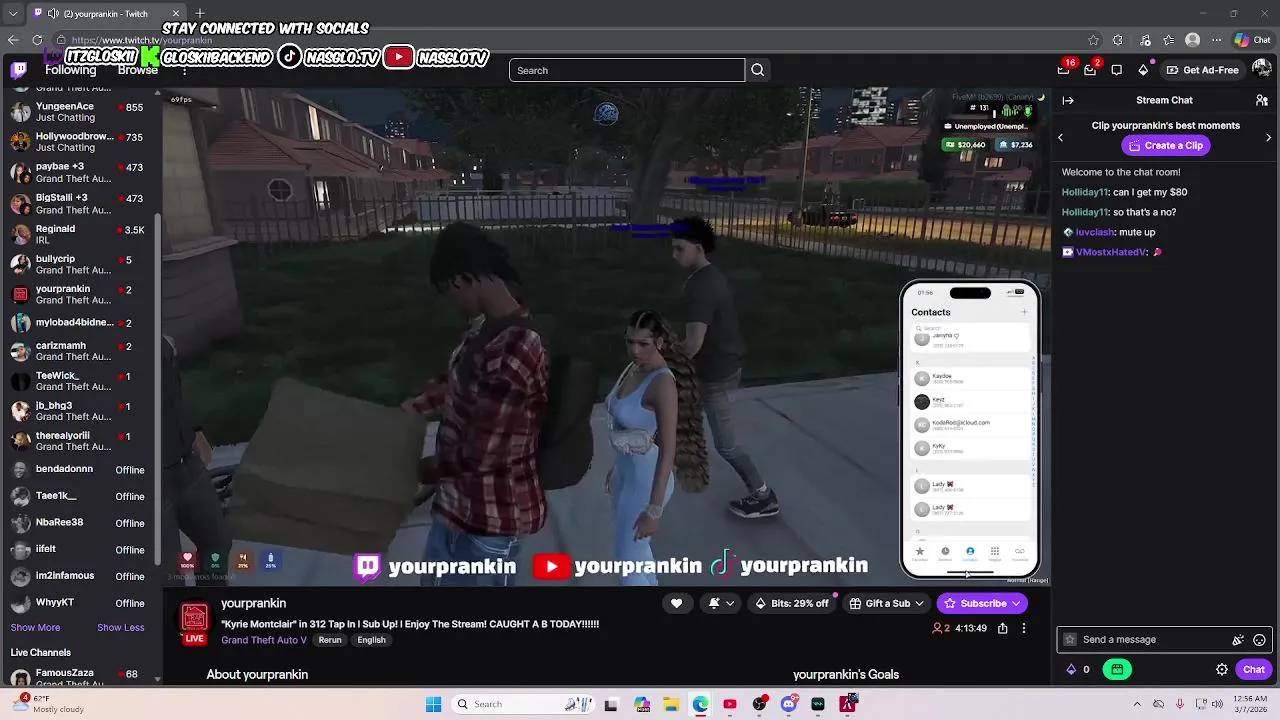
Task: Bookmark page with the star icon
Action: pyautogui.click(x=1093, y=40)
